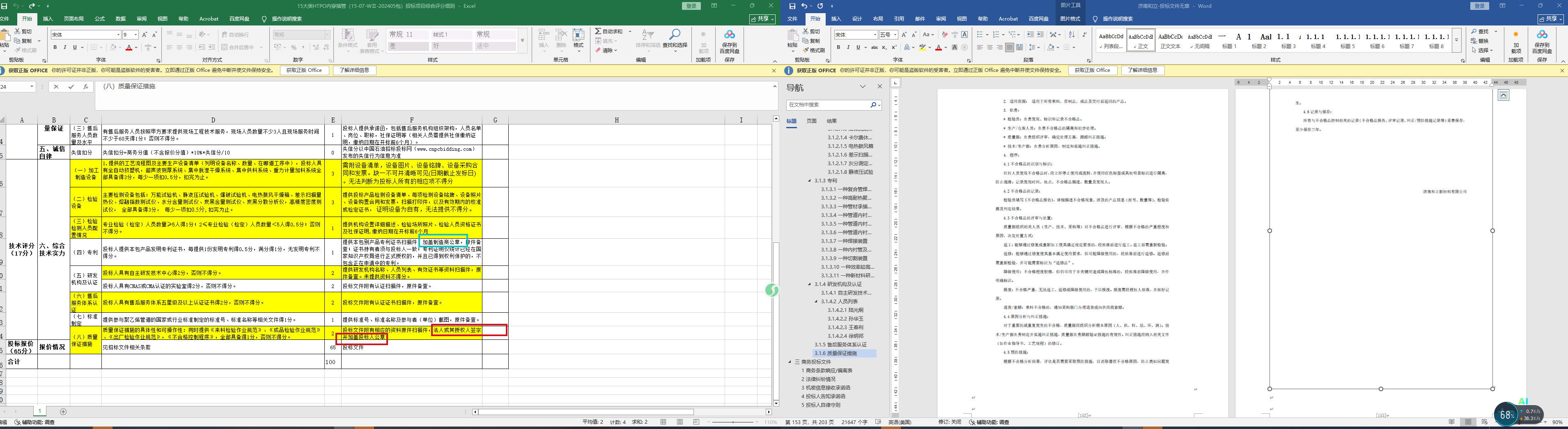1568x429 pixels.
Task: Click the Excel insert function fx icon
Action: coord(86,87)
